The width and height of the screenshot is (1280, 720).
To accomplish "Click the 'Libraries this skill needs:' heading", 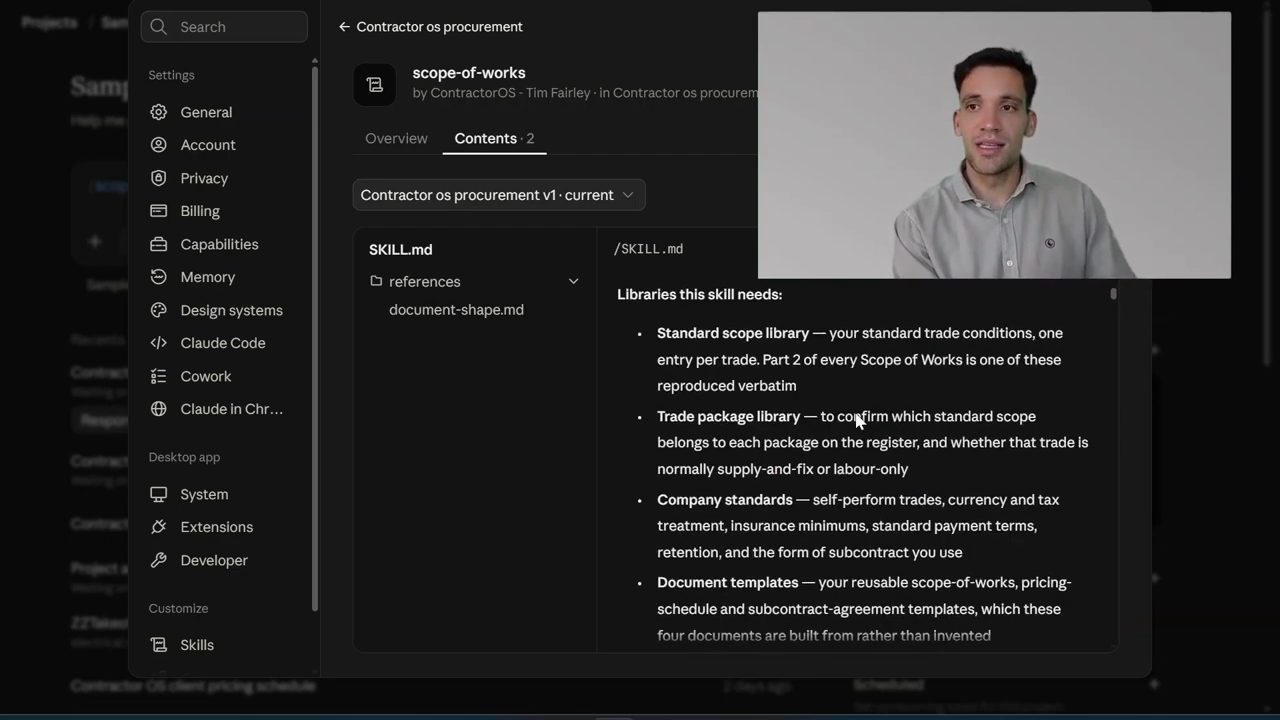I will [x=699, y=294].
